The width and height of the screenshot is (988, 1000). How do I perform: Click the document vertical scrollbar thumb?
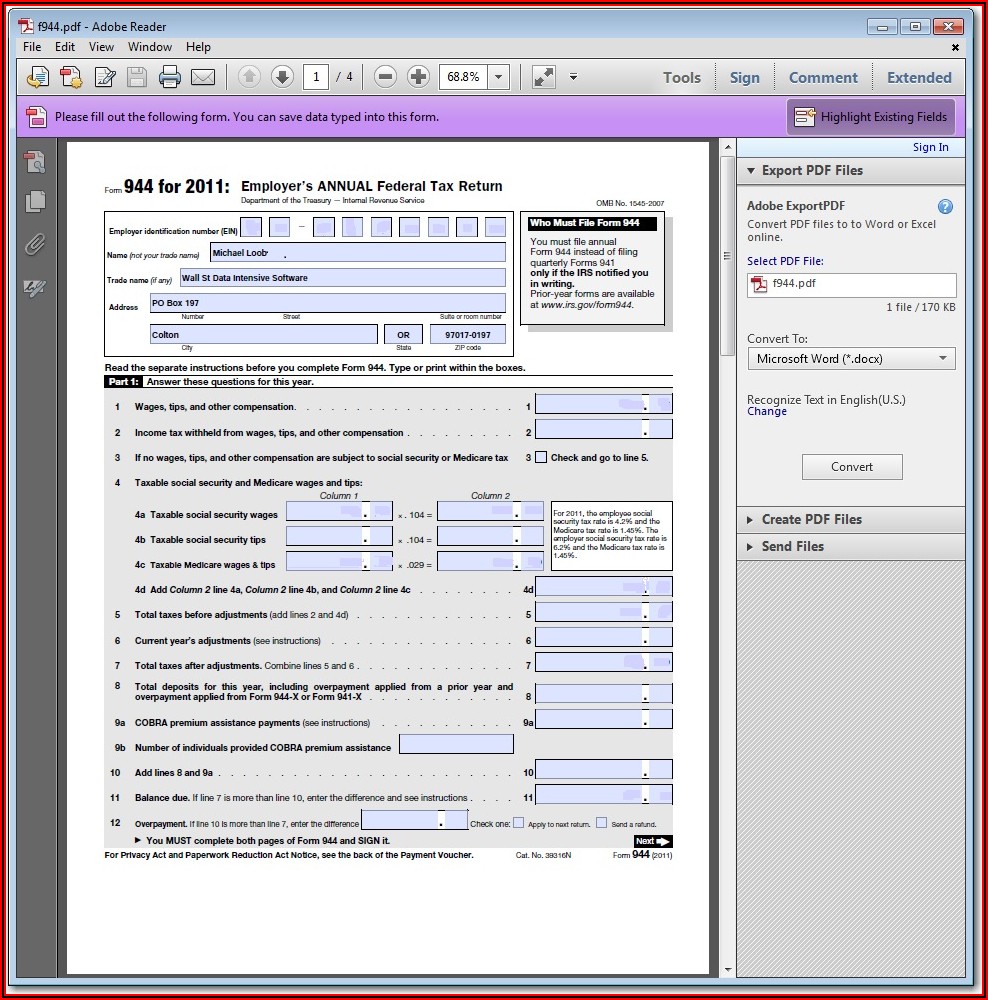[727, 255]
